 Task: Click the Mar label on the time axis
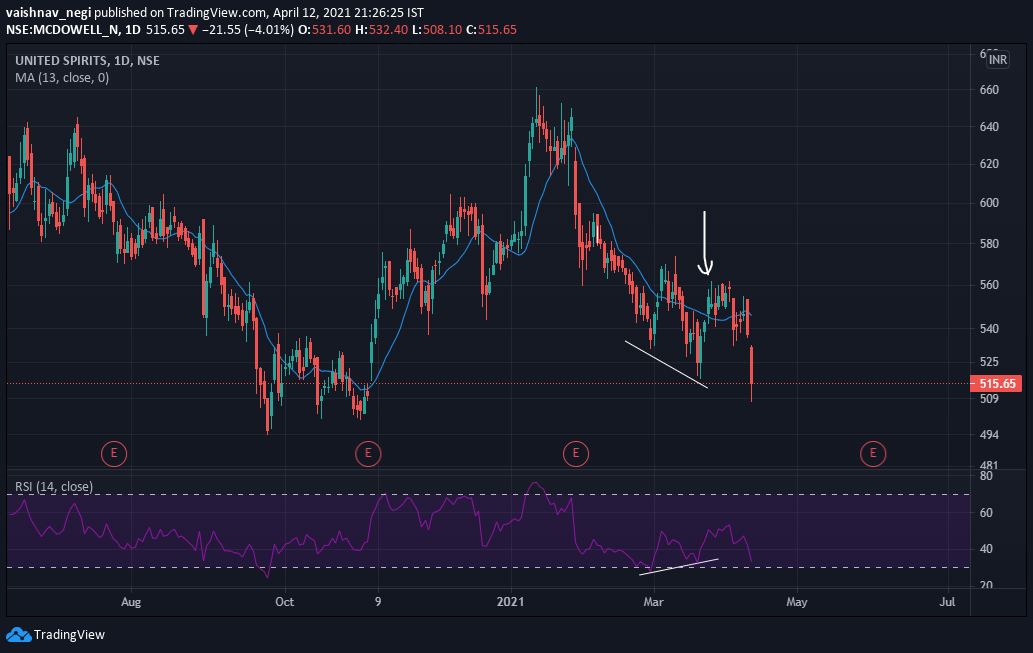point(654,602)
